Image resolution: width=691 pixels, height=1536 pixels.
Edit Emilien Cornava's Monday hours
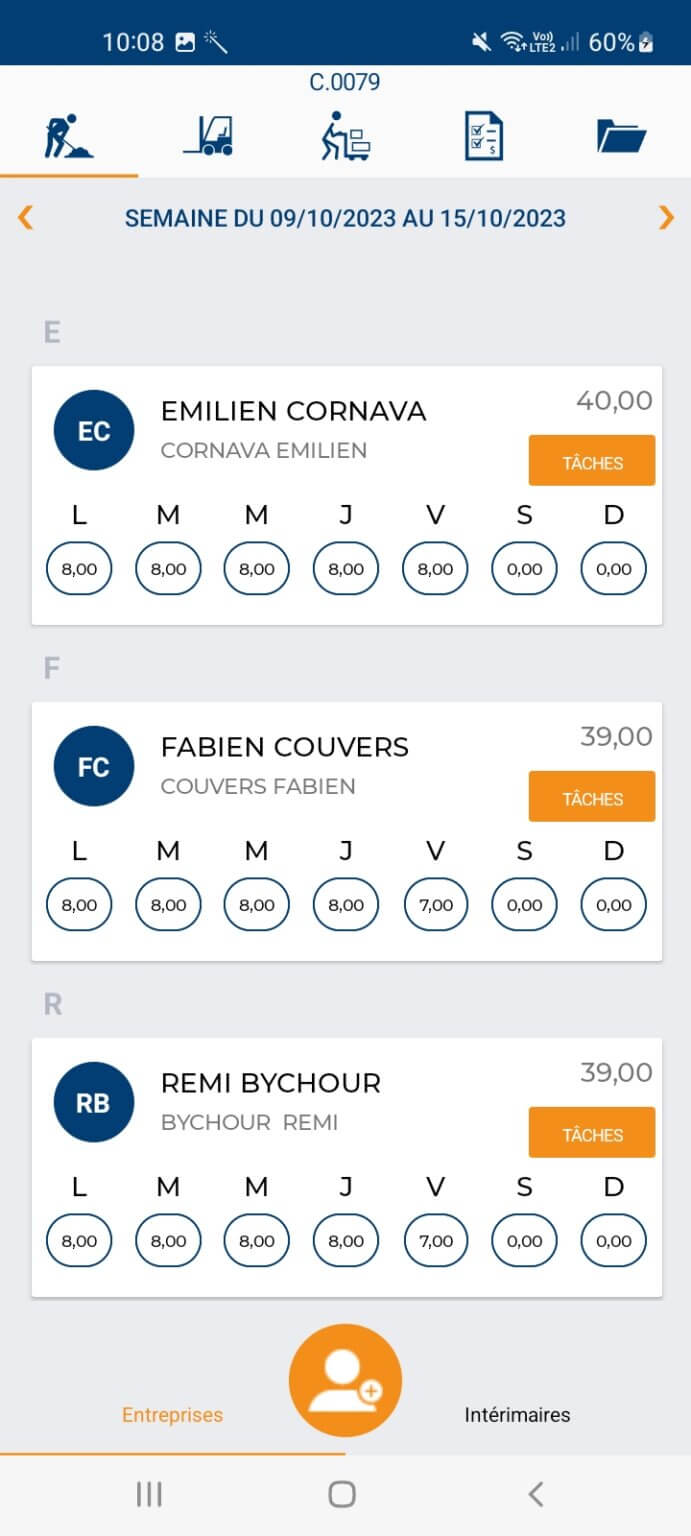coord(79,569)
